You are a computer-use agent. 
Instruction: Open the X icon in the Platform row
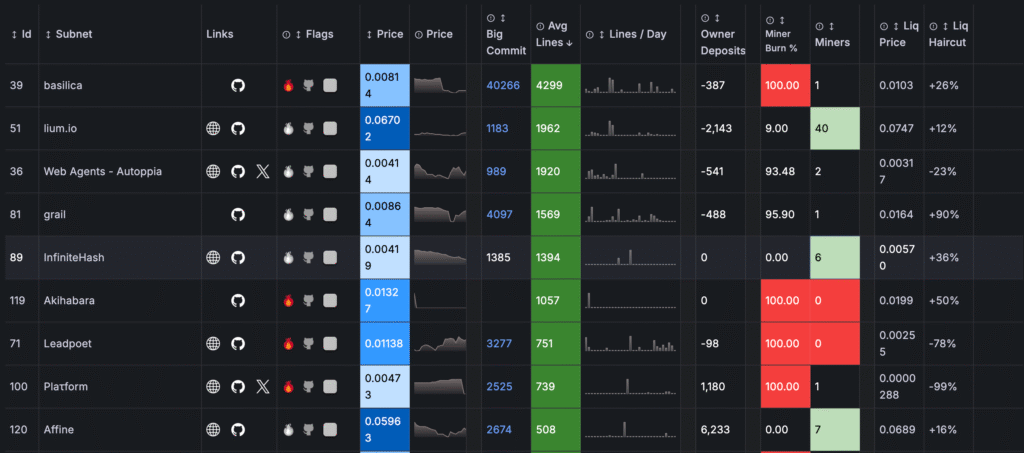pos(263,387)
